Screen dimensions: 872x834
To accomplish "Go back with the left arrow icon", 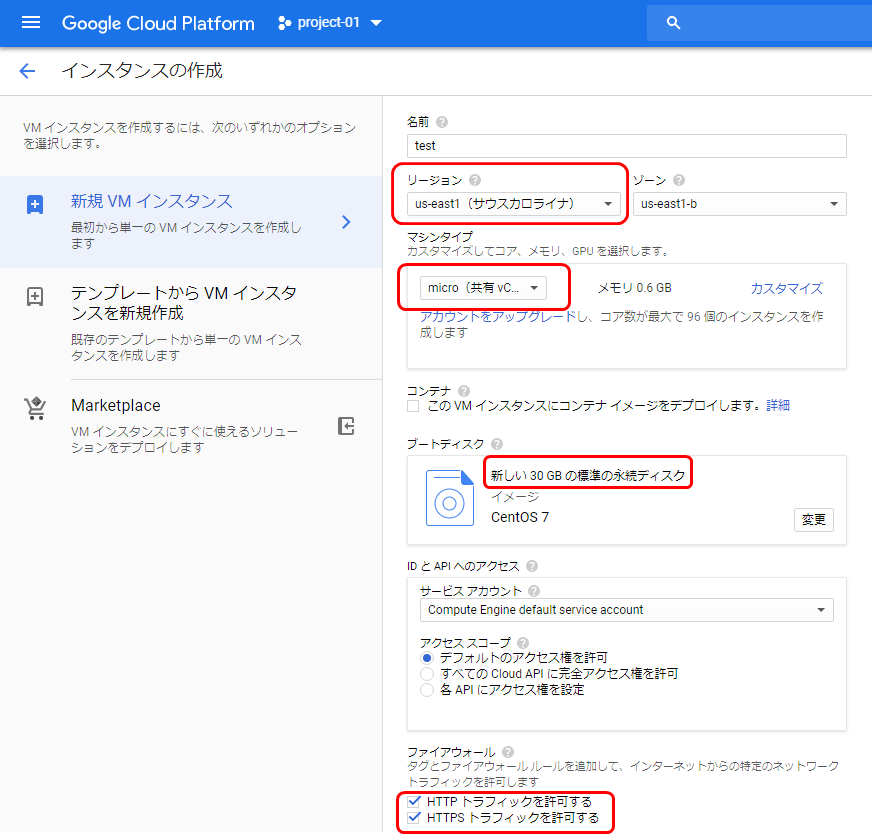I will (x=27, y=71).
